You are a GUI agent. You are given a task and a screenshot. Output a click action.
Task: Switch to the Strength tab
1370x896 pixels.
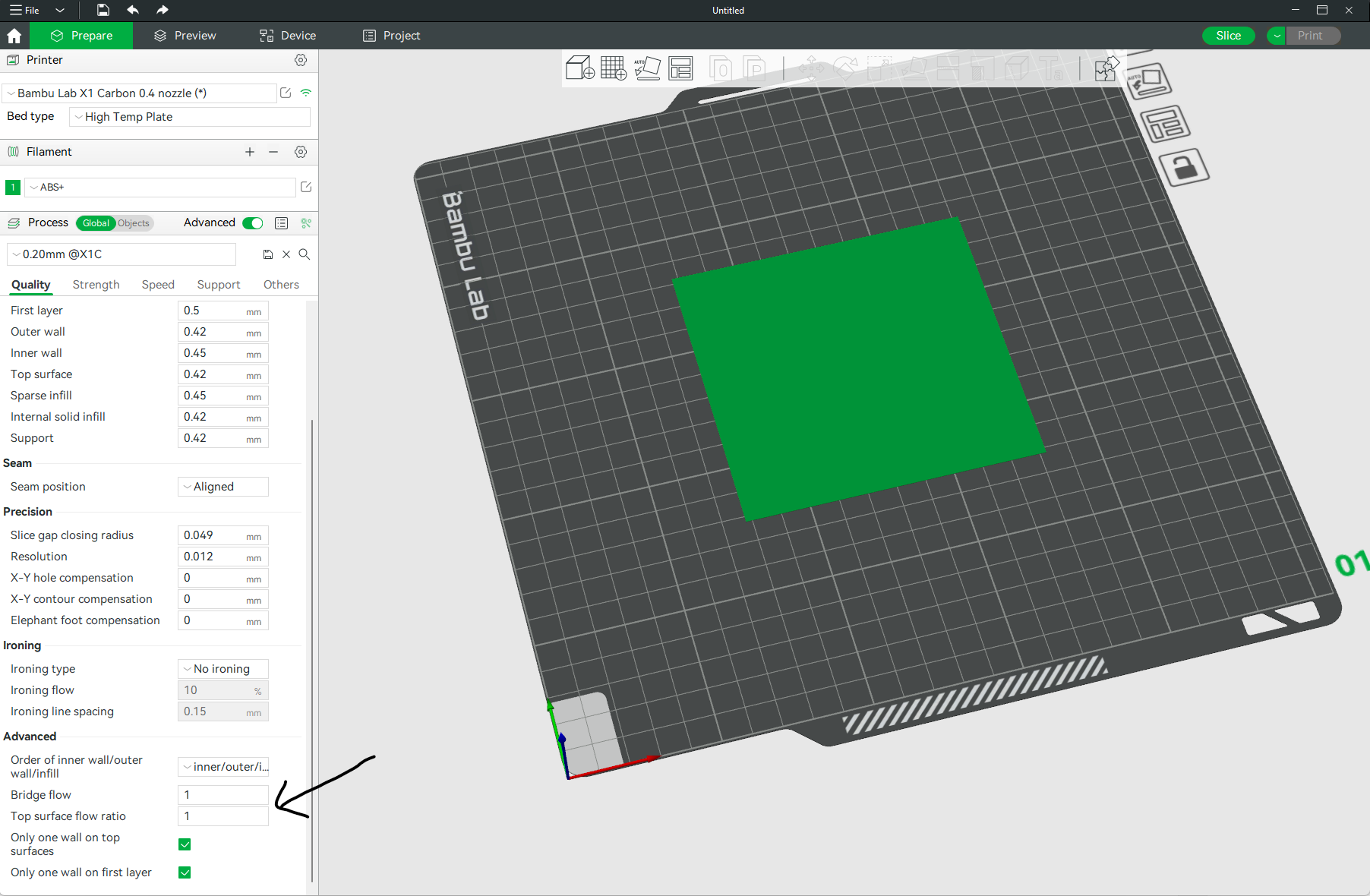coord(96,285)
